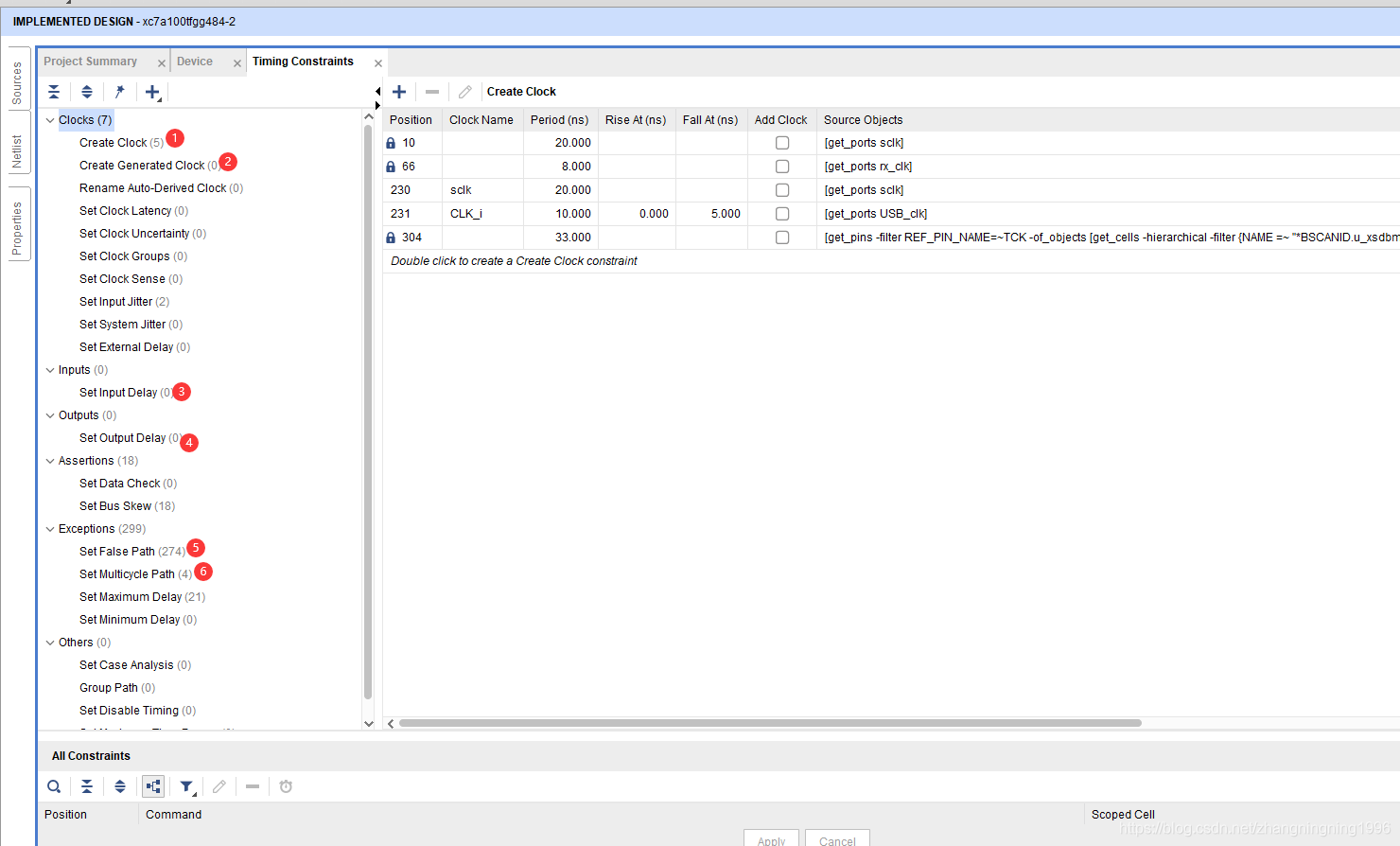Viewport: 1400px width, 846px height.
Task: Click the lock icon on position 10 row
Action: click(391, 143)
